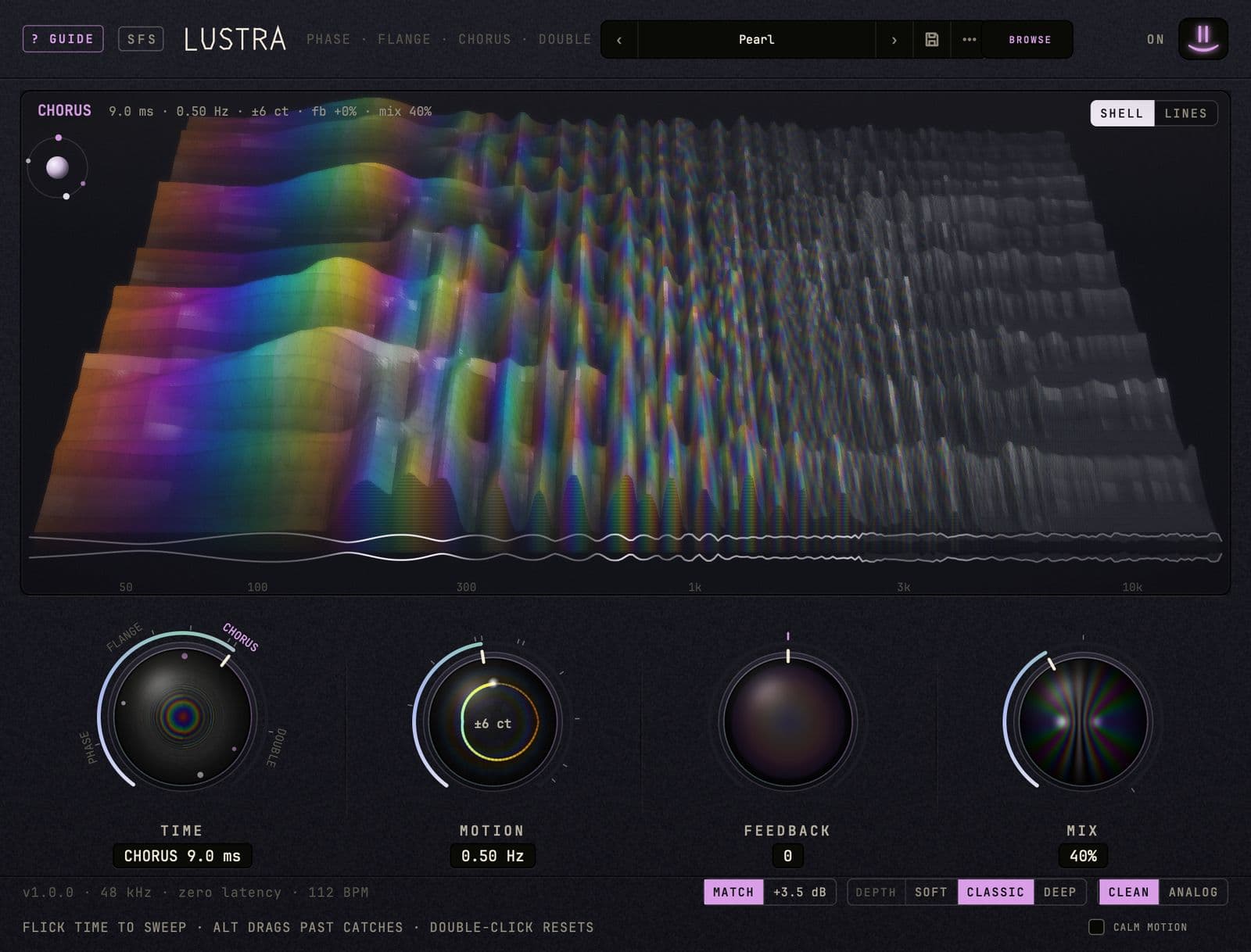Viewport: 1251px width, 952px height.
Task: Click the orbit sphere icon in visualizer
Action: tap(57, 167)
